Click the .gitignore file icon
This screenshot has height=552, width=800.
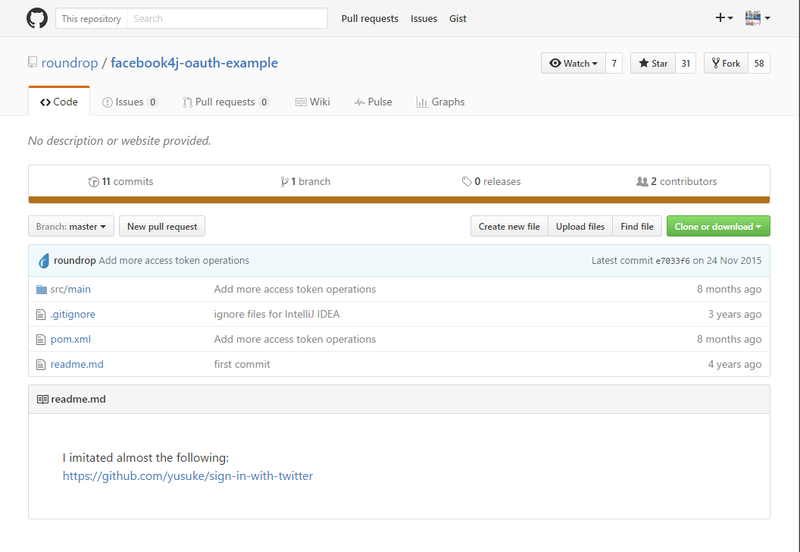[41, 314]
